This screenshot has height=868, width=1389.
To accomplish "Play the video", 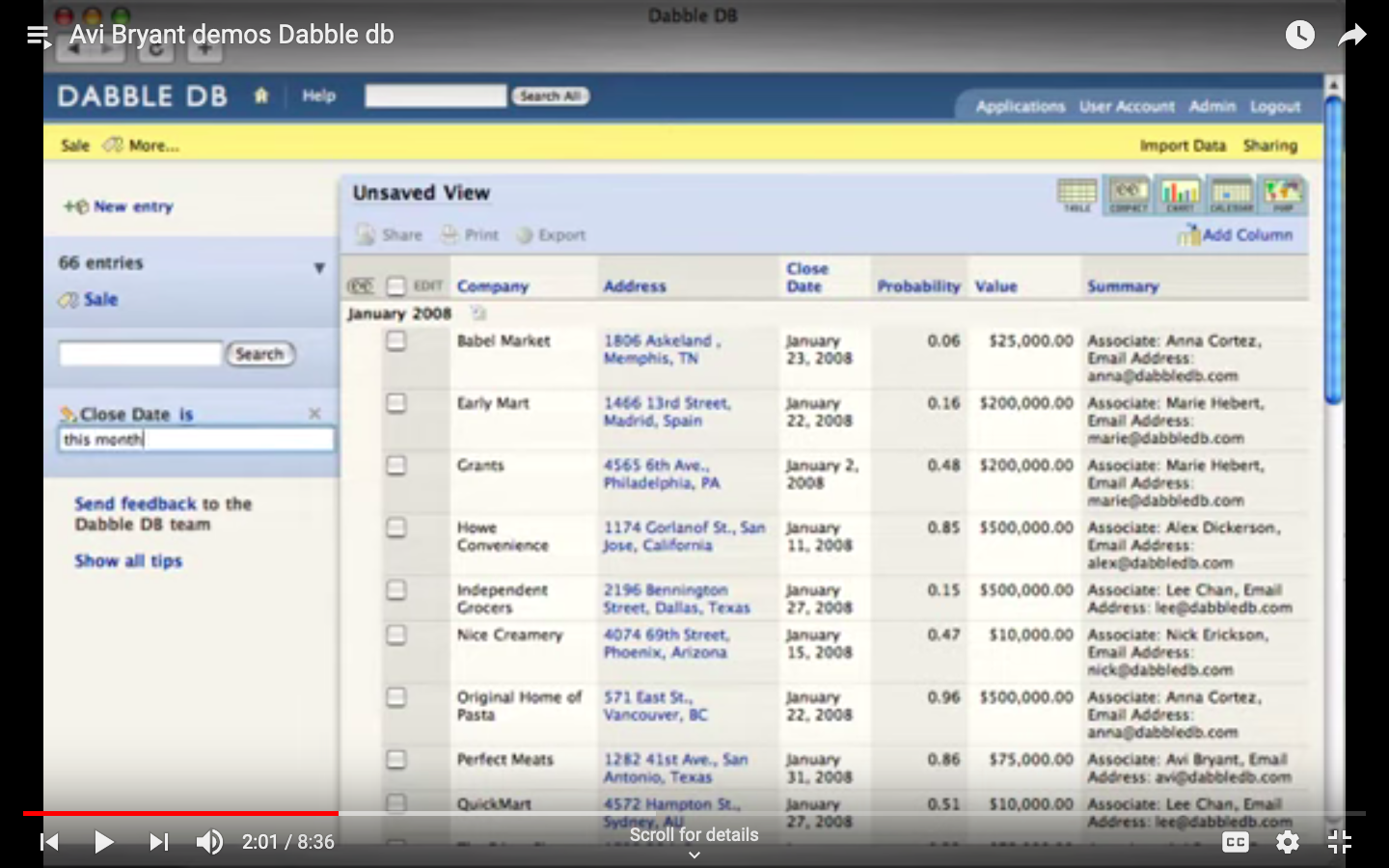I will (x=103, y=842).
